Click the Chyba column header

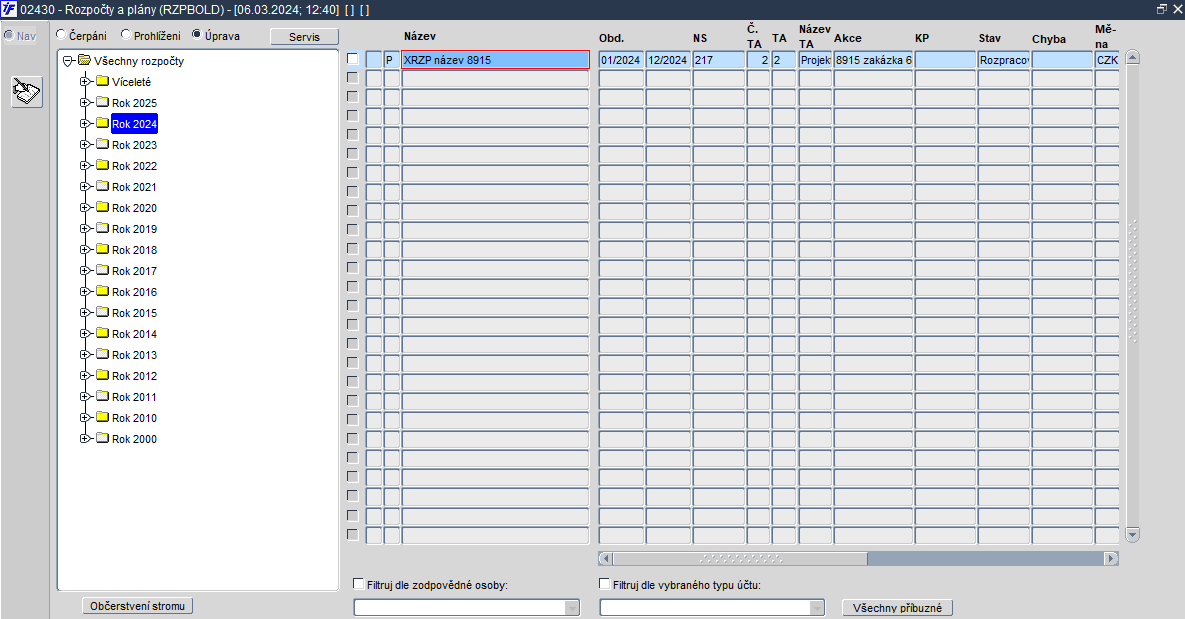pos(1049,39)
